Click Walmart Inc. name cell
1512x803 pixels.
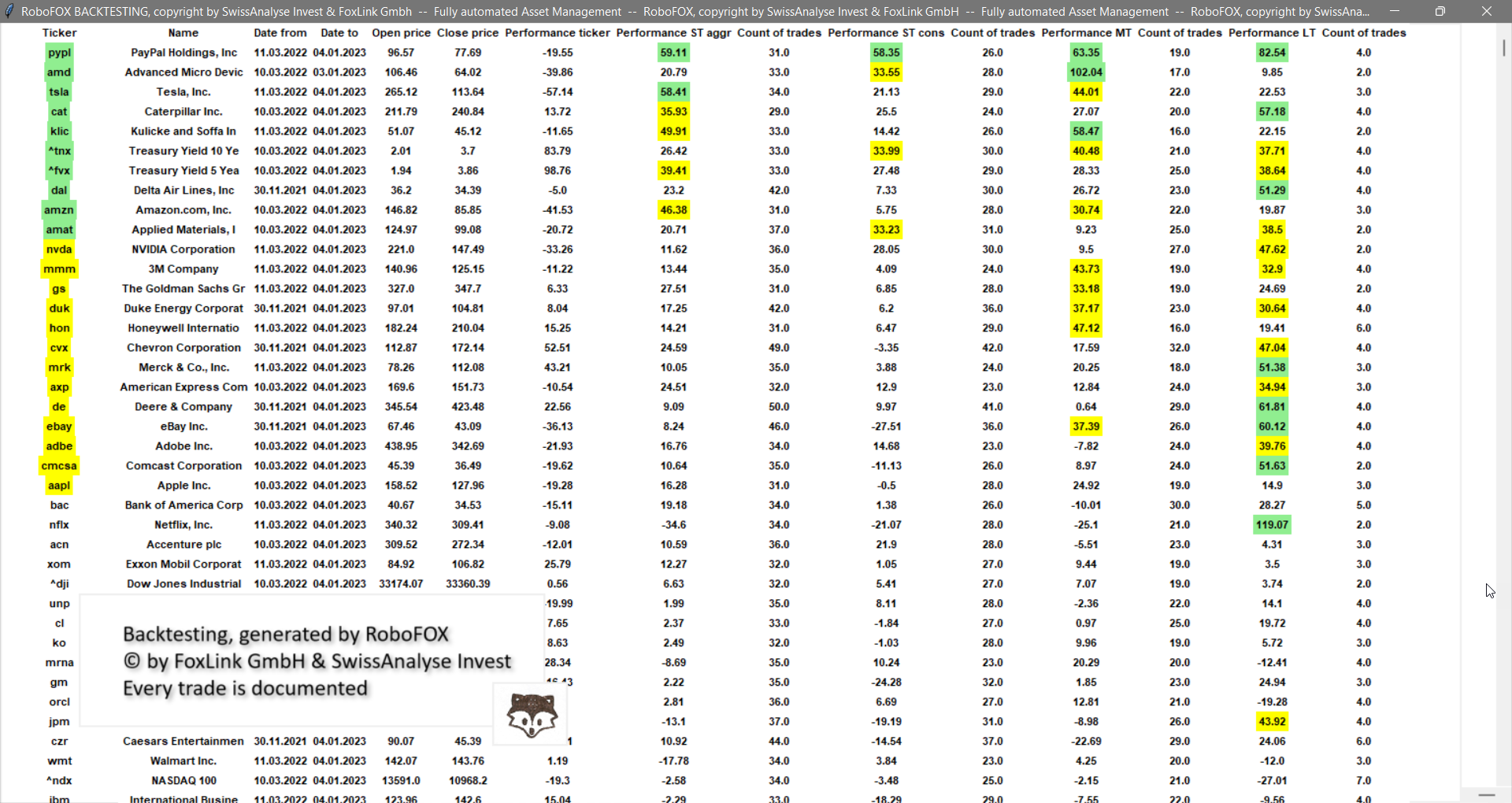183,761
